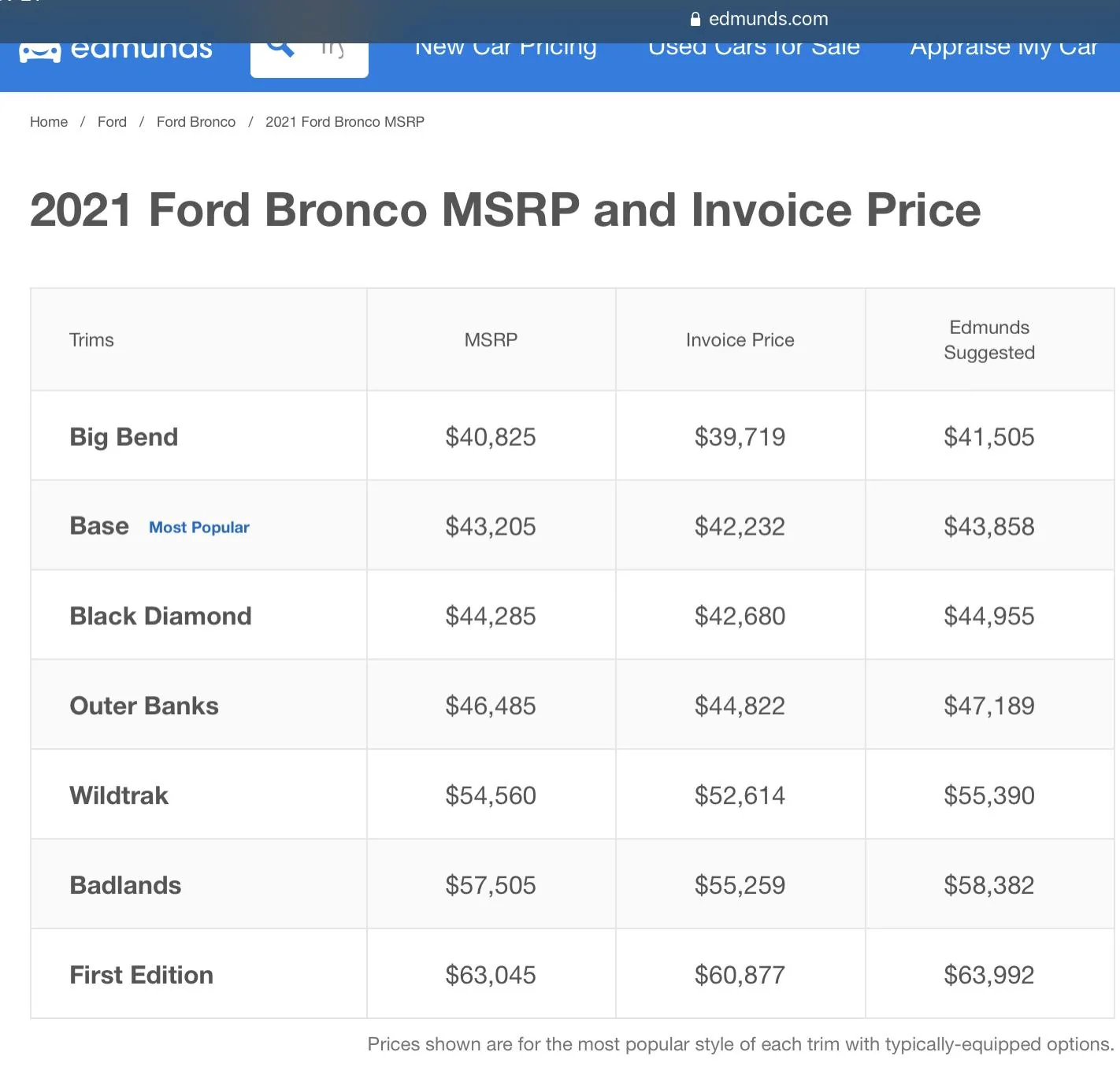Image resolution: width=1120 pixels, height=1067 pixels.
Task: Select the Wildtrak trim
Action: pyautogui.click(x=119, y=795)
